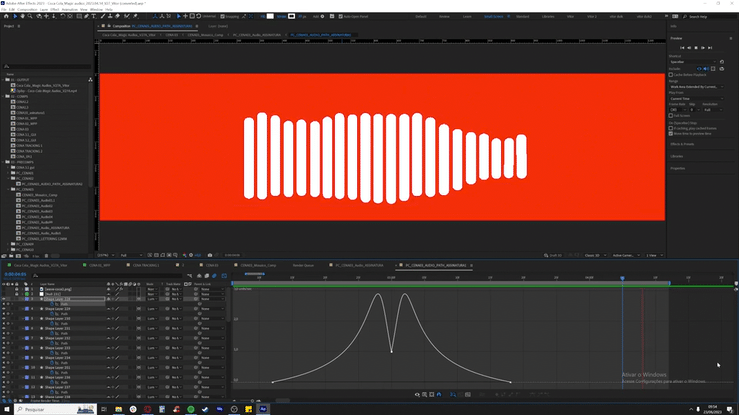739x415 pixels.
Task: Enable Cache Before Playback checkbox
Action: 671,74
